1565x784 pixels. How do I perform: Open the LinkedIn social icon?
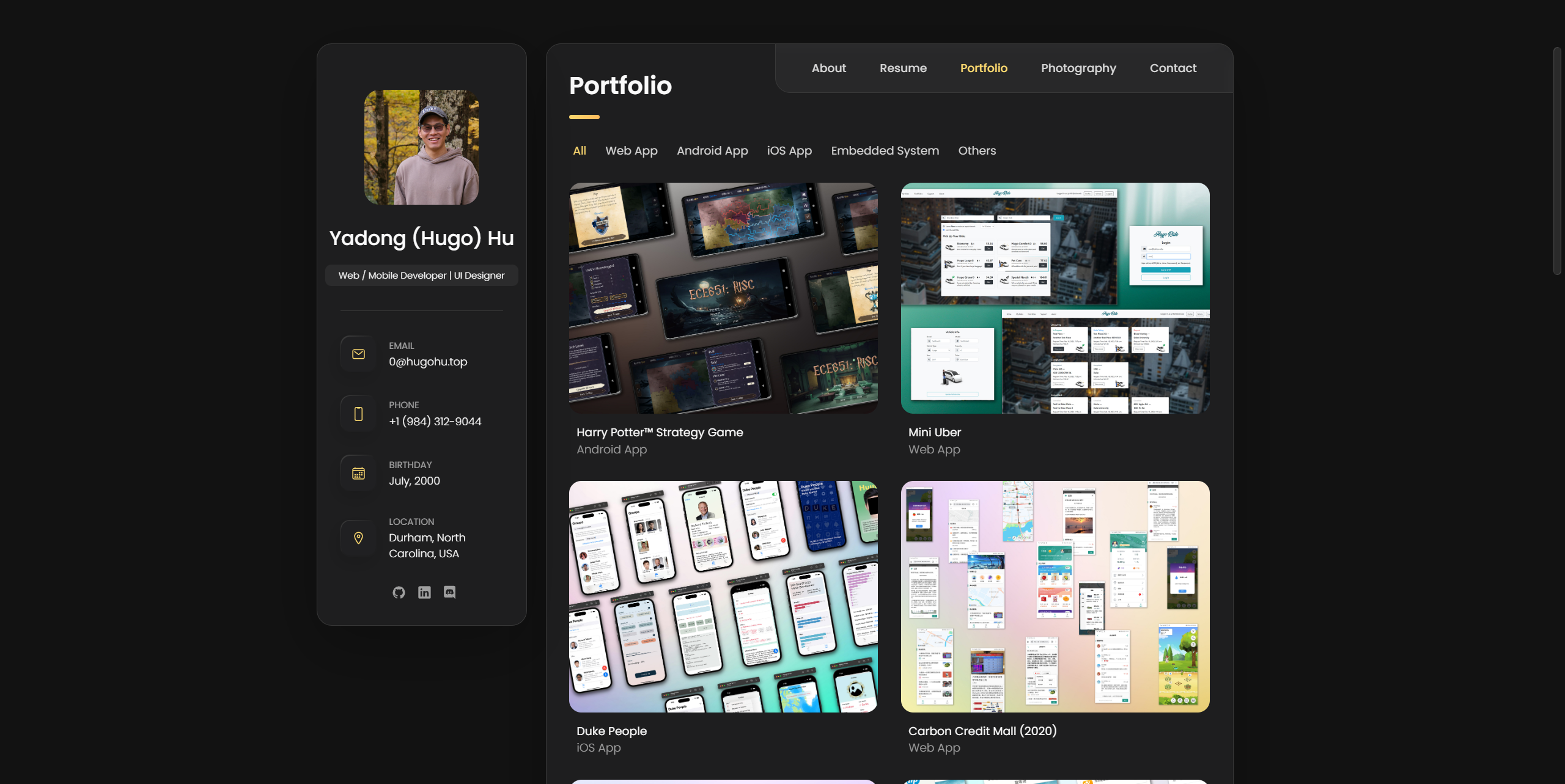[x=424, y=592]
